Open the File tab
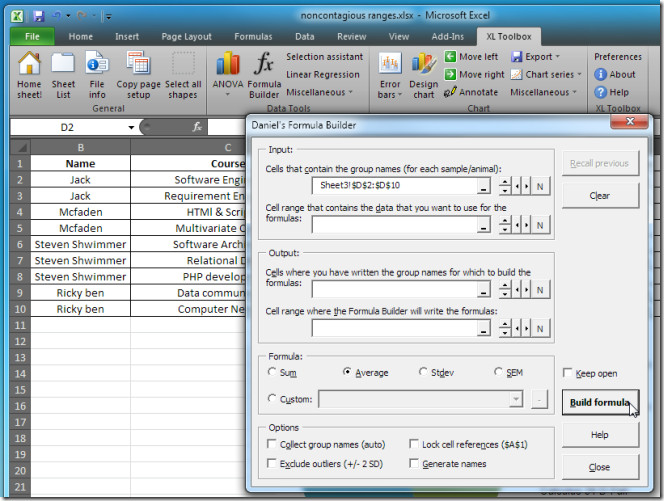Viewport: 664px width, 501px height. tap(32, 36)
